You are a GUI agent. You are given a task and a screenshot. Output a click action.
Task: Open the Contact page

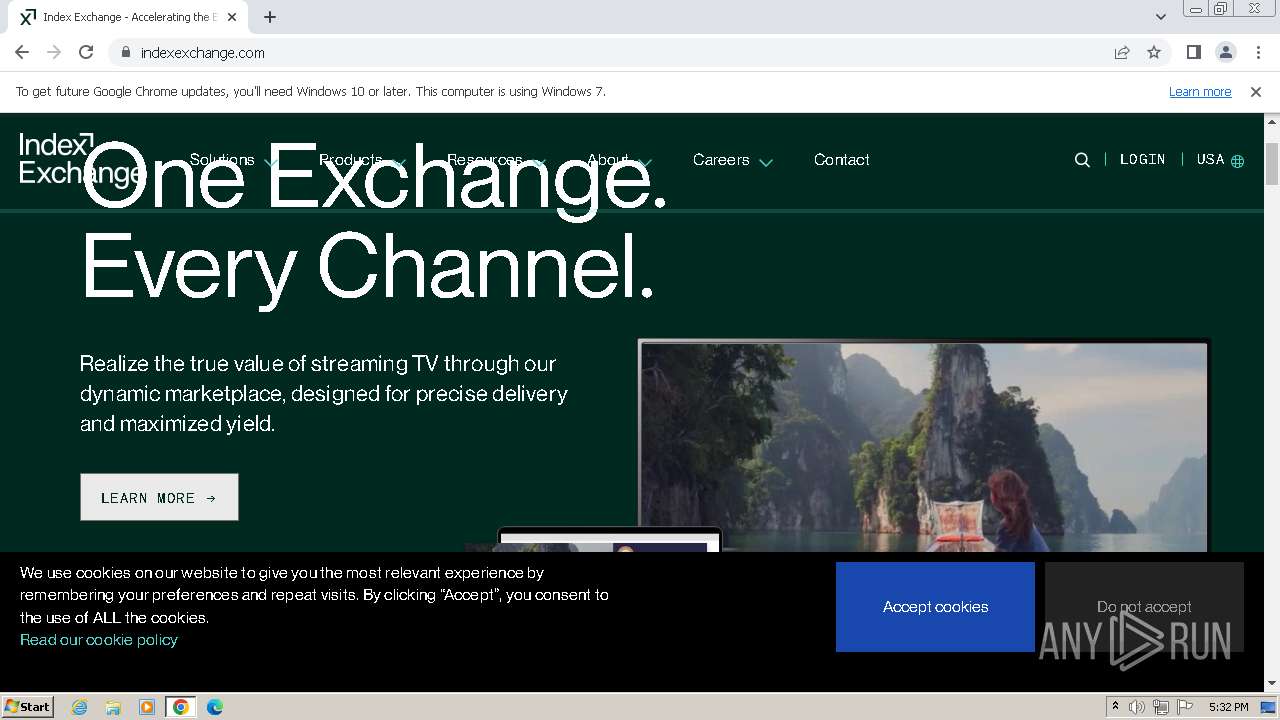[x=841, y=160]
